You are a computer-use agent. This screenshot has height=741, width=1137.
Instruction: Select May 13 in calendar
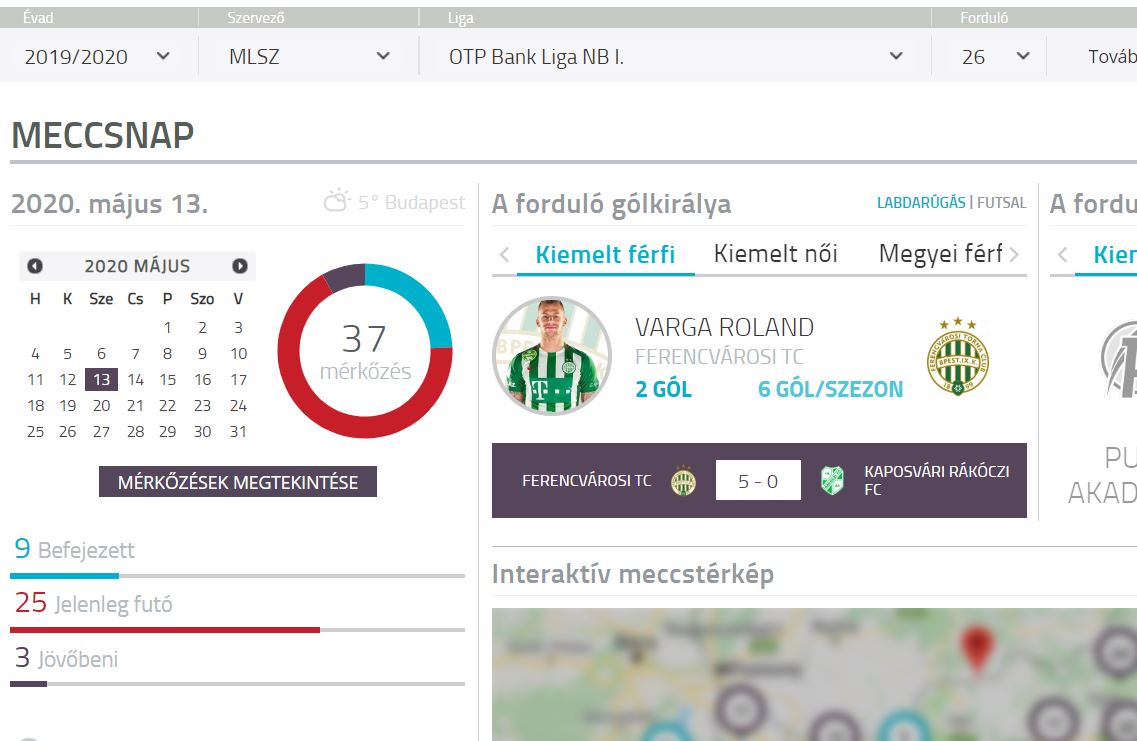(101, 379)
